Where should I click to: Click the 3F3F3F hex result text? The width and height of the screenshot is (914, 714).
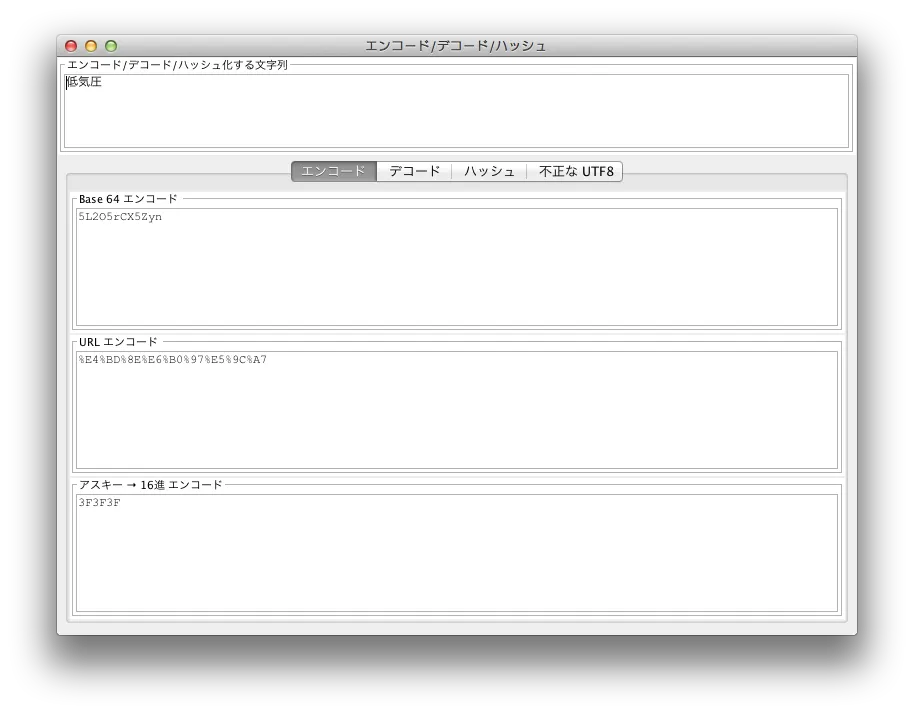point(100,503)
